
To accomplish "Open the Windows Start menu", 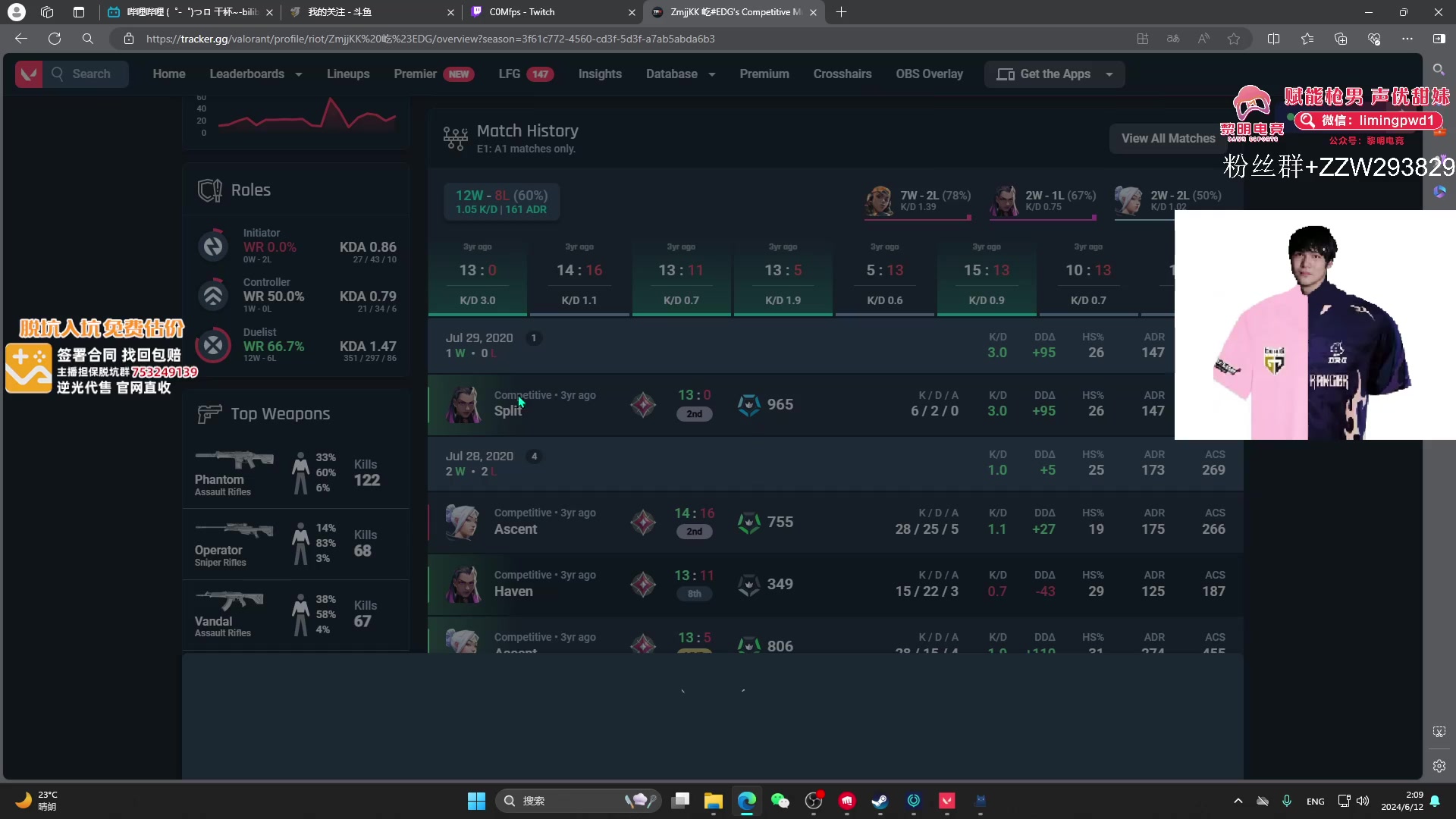I will pos(476,801).
